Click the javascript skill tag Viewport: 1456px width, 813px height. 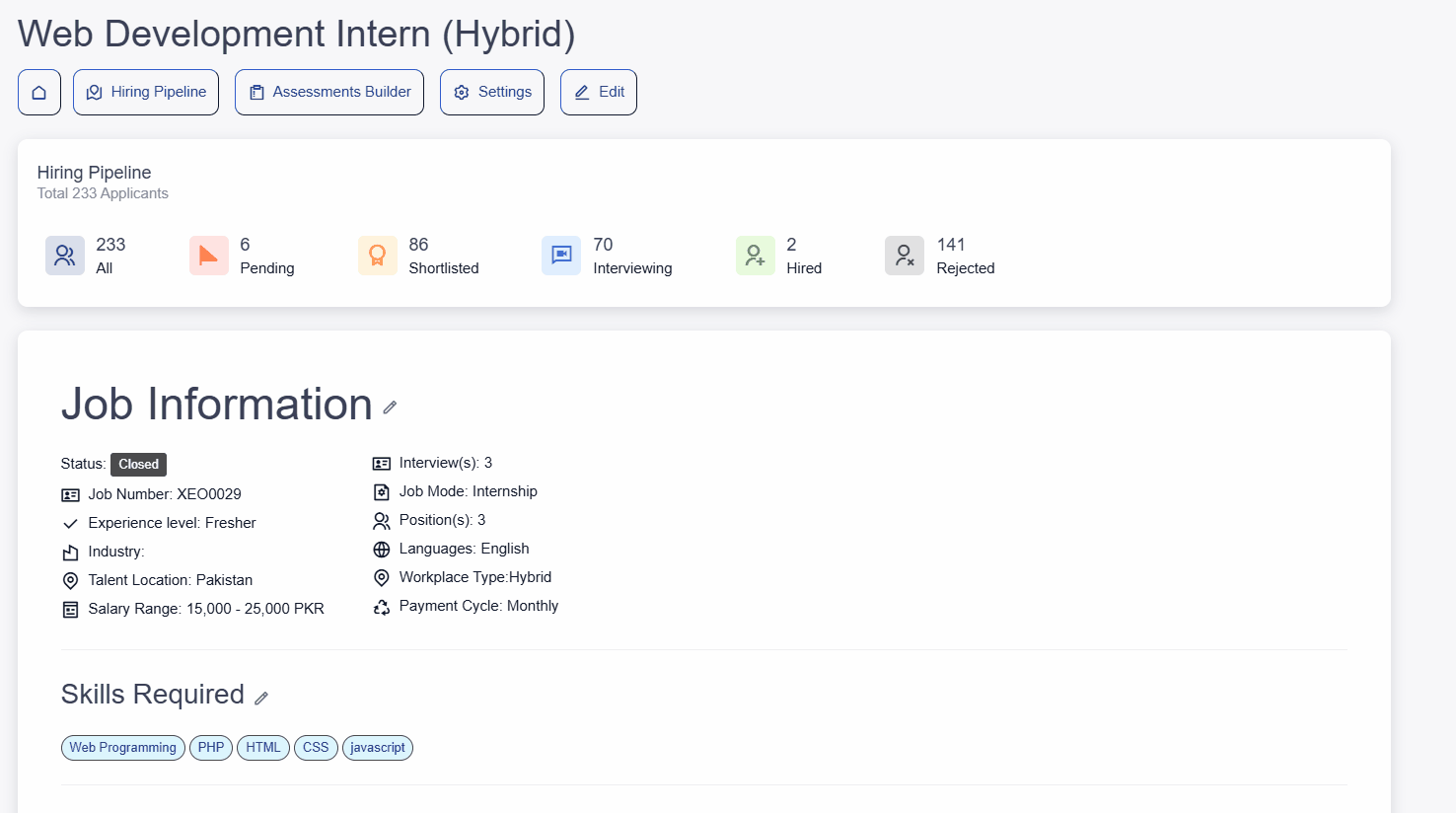tap(378, 748)
